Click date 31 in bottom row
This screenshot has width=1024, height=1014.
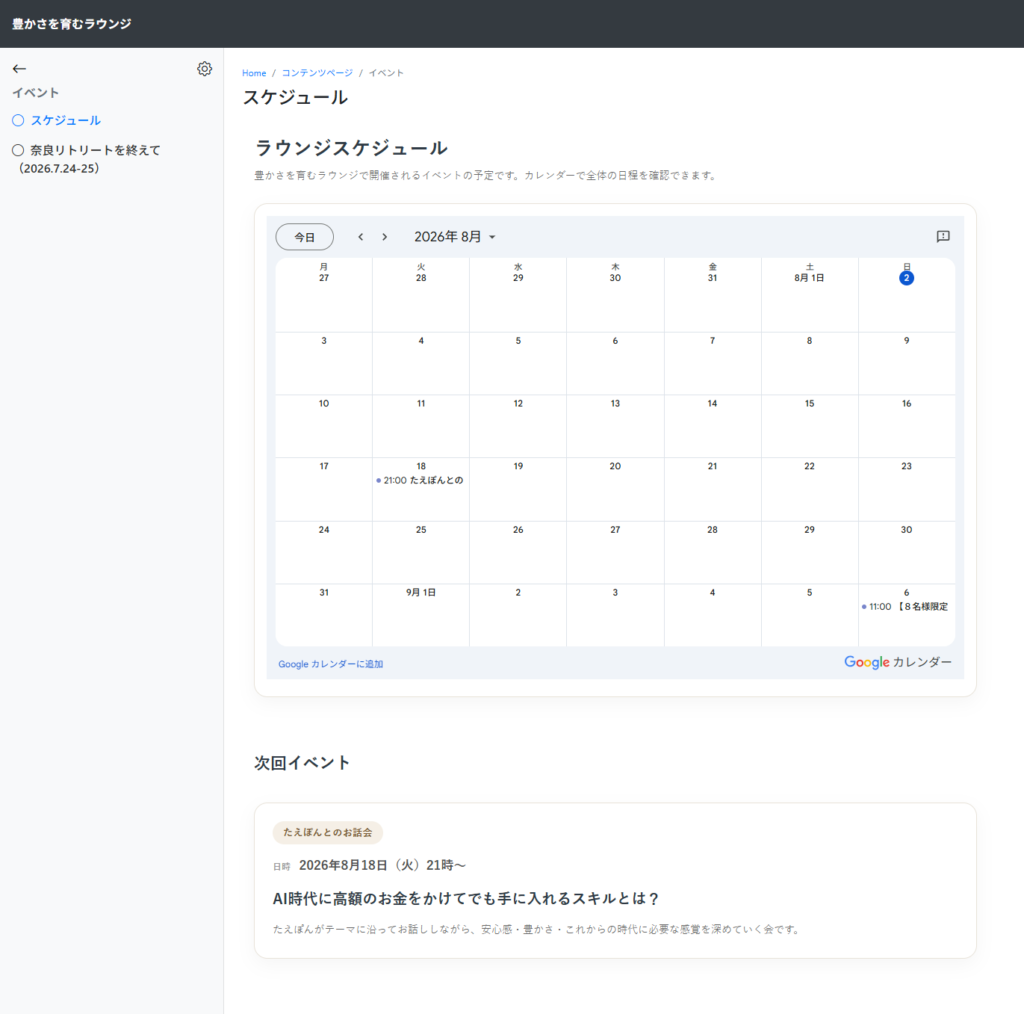[324, 593]
